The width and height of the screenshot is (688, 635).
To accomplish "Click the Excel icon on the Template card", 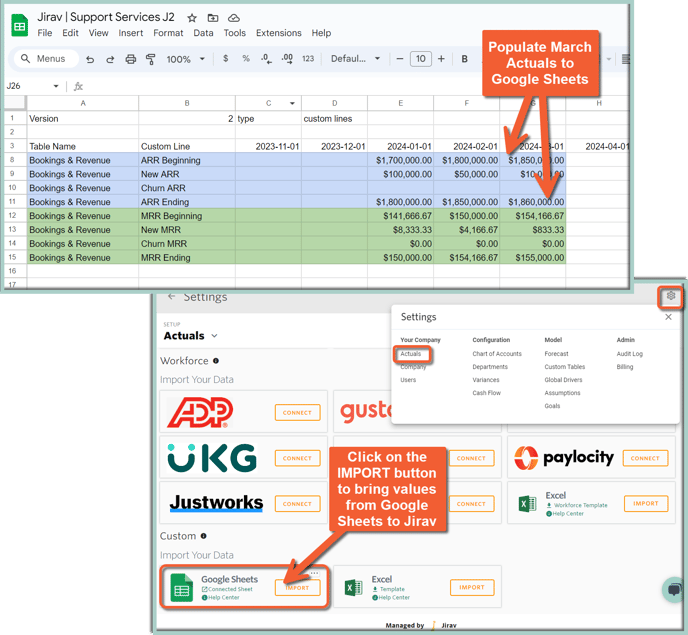I will pos(354,587).
